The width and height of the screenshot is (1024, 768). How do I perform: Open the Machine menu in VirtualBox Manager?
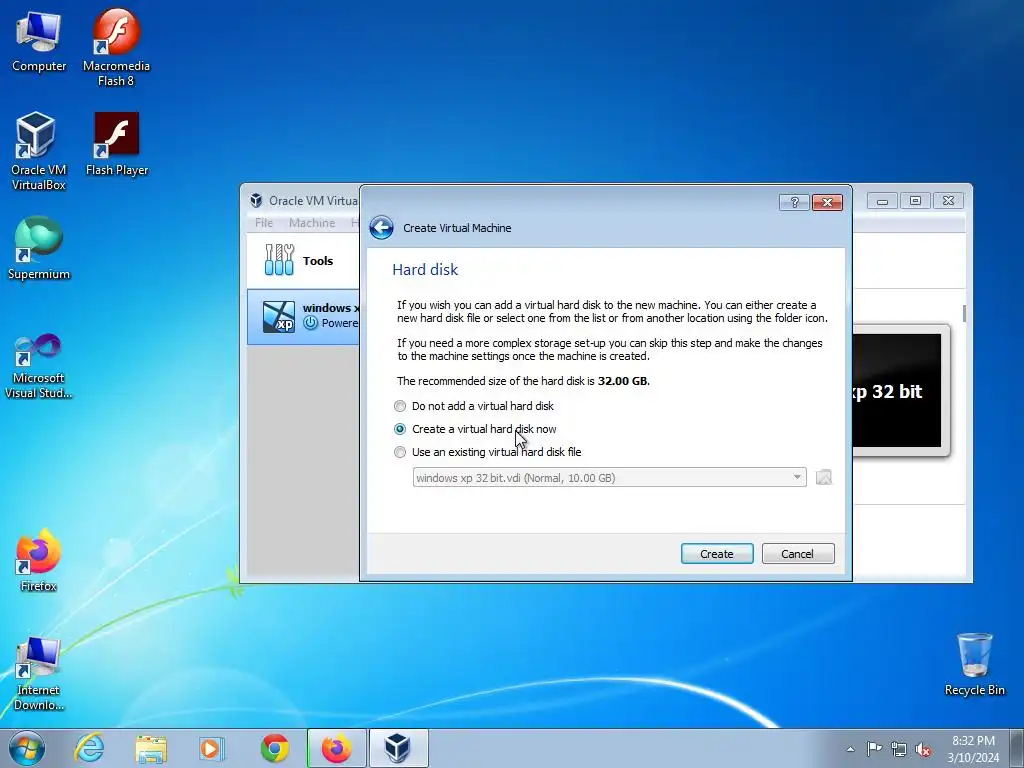click(312, 223)
